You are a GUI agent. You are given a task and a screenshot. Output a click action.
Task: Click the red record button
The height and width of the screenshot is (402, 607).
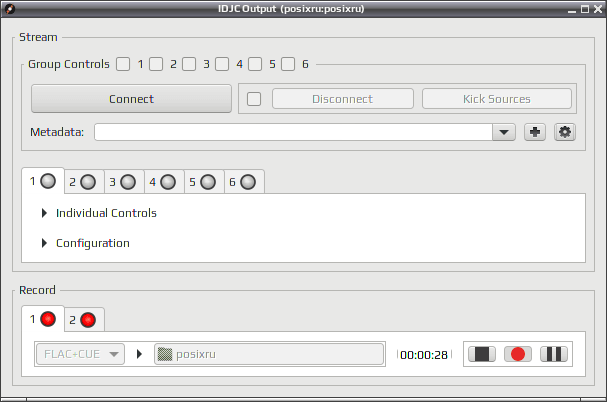(518, 354)
